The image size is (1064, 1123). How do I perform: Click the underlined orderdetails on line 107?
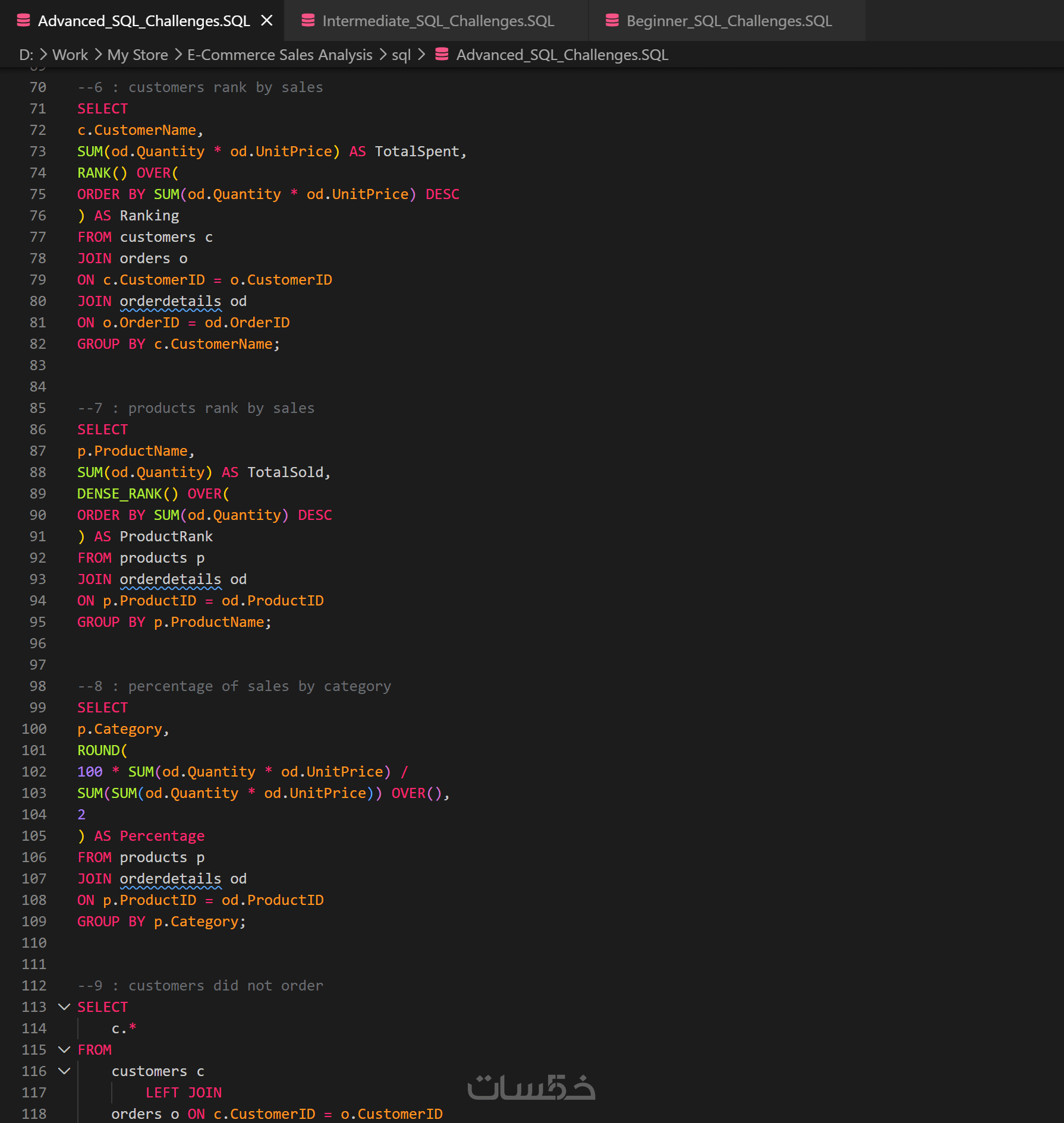171,879
